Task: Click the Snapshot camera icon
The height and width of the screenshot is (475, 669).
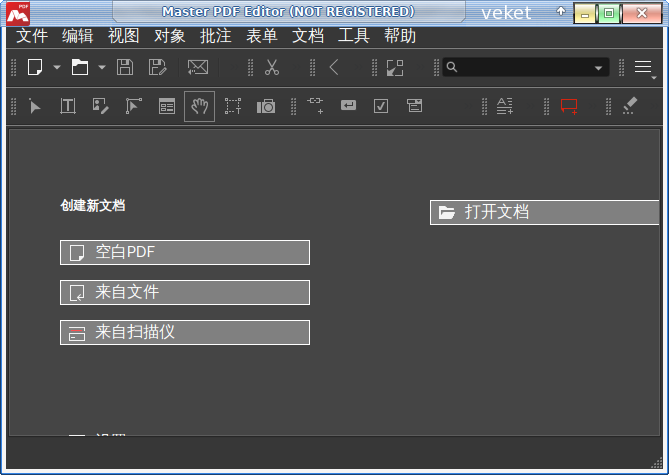Action: pyautogui.click(x=266, y=106)
